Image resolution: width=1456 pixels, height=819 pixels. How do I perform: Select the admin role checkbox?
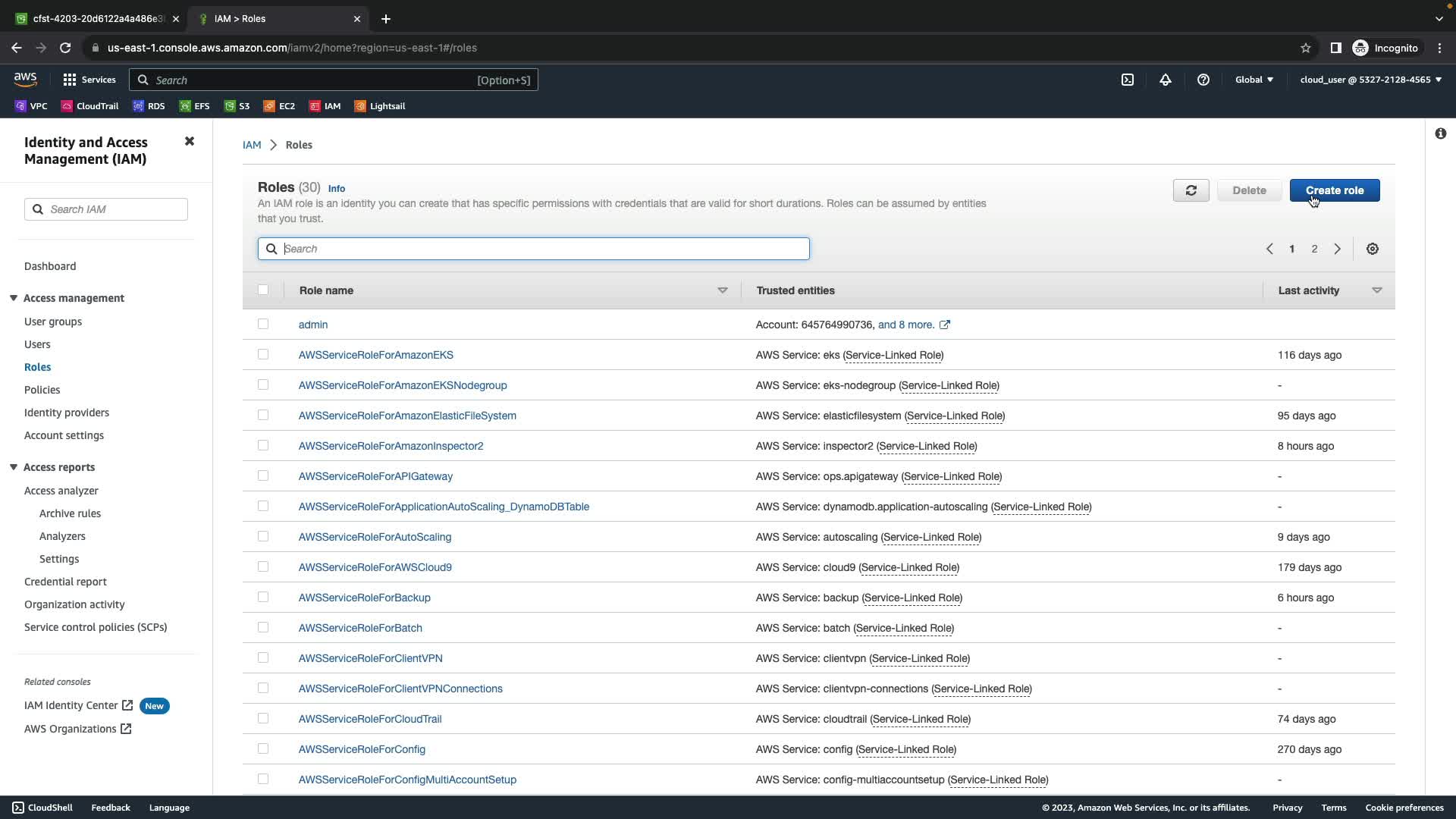[263, 324]
